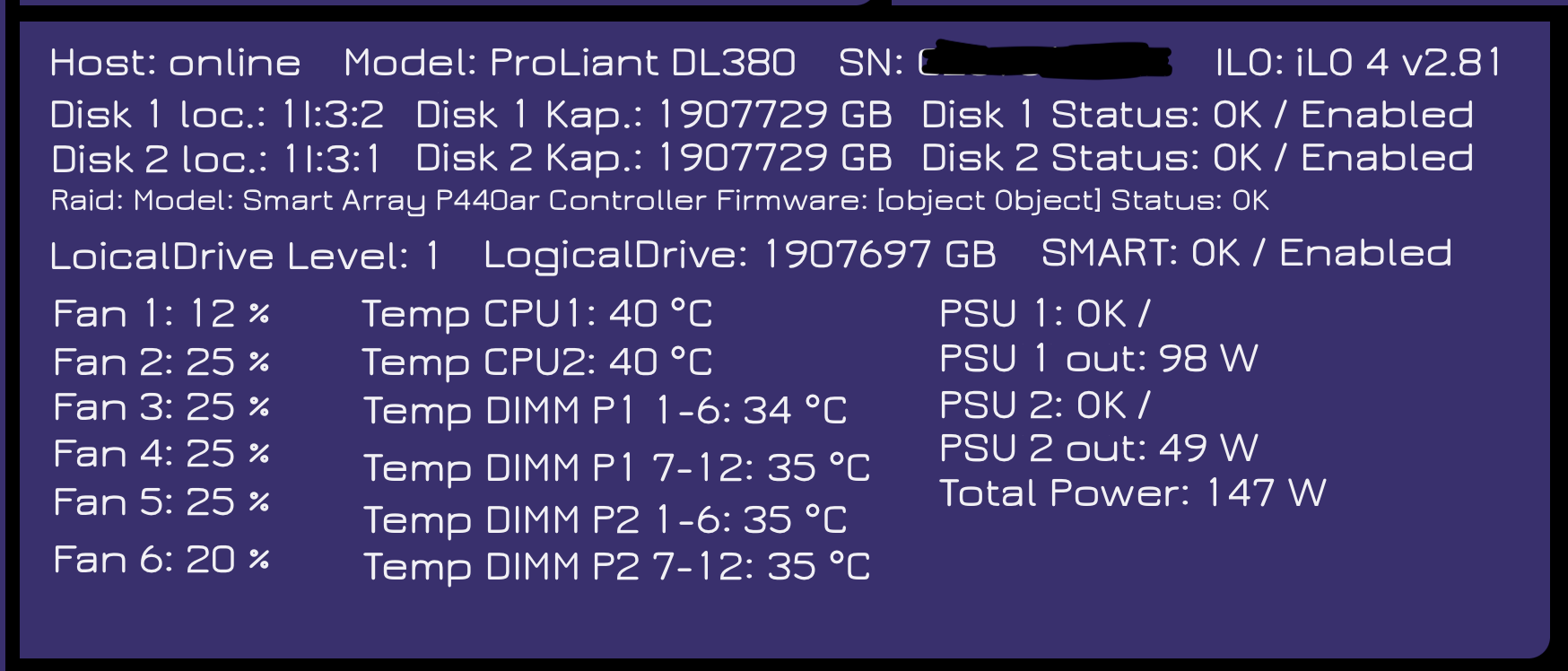Click the redacted serial number field

click(x=1045, y=61)
